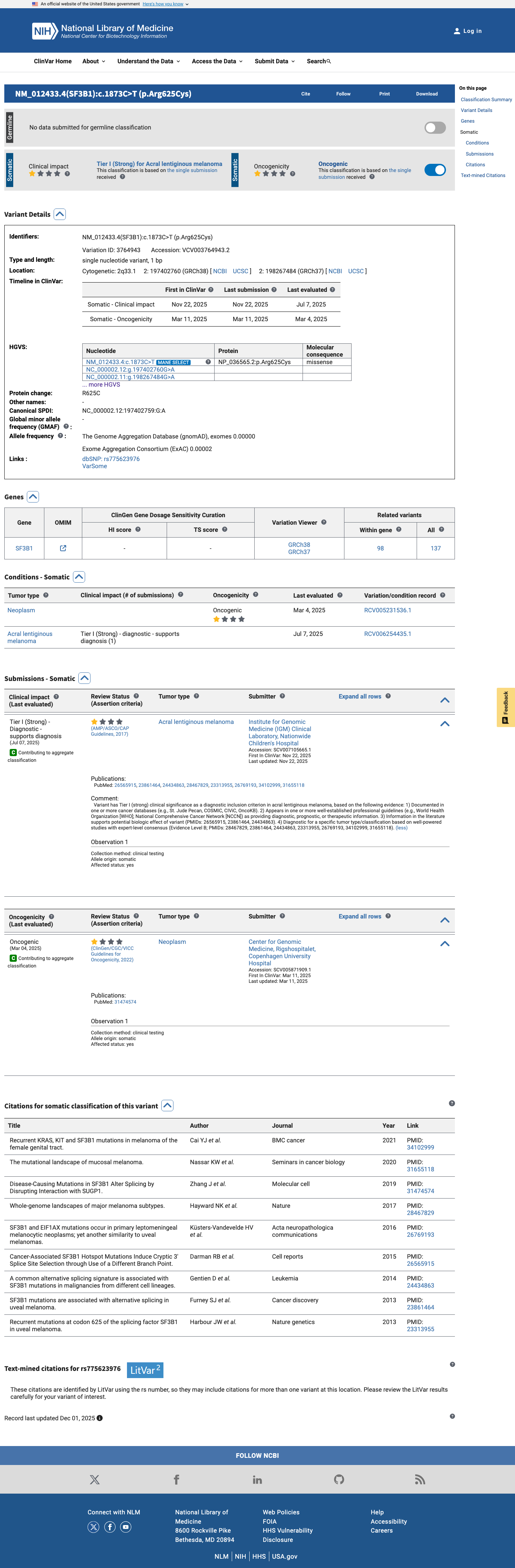The height and width of the screenshot is (1568, 515).
Task: Click Expand all rows in Clinical impact table
Action: (360, 696)
